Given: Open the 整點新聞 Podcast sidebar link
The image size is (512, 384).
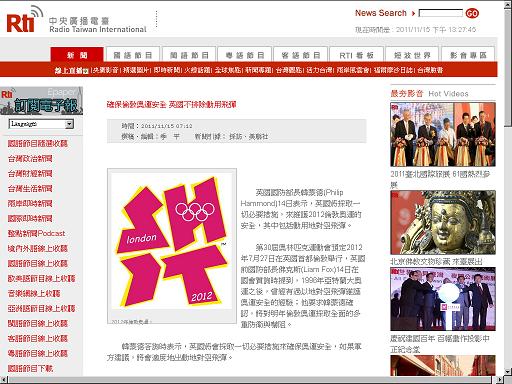Looking at the screenshot, I should click(36, 233).
